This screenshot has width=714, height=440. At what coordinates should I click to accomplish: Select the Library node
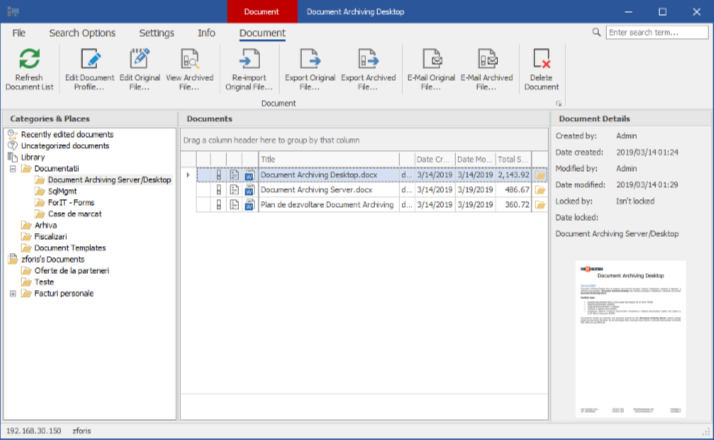tap(33, 157)
